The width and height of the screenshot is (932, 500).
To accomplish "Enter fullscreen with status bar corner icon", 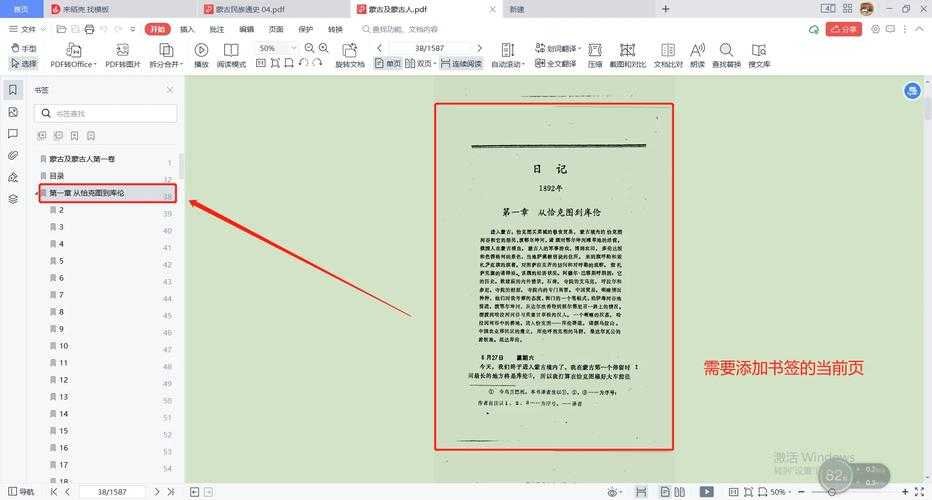I will [920, 492].
